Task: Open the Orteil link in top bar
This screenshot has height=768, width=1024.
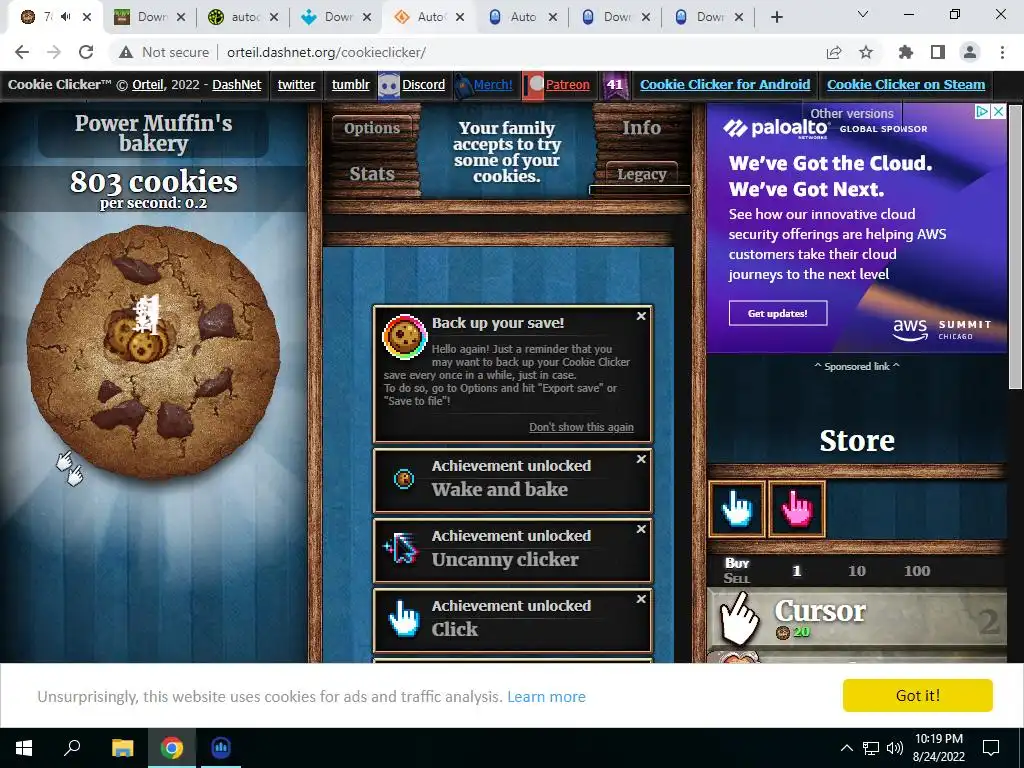Action: (148, 85)
